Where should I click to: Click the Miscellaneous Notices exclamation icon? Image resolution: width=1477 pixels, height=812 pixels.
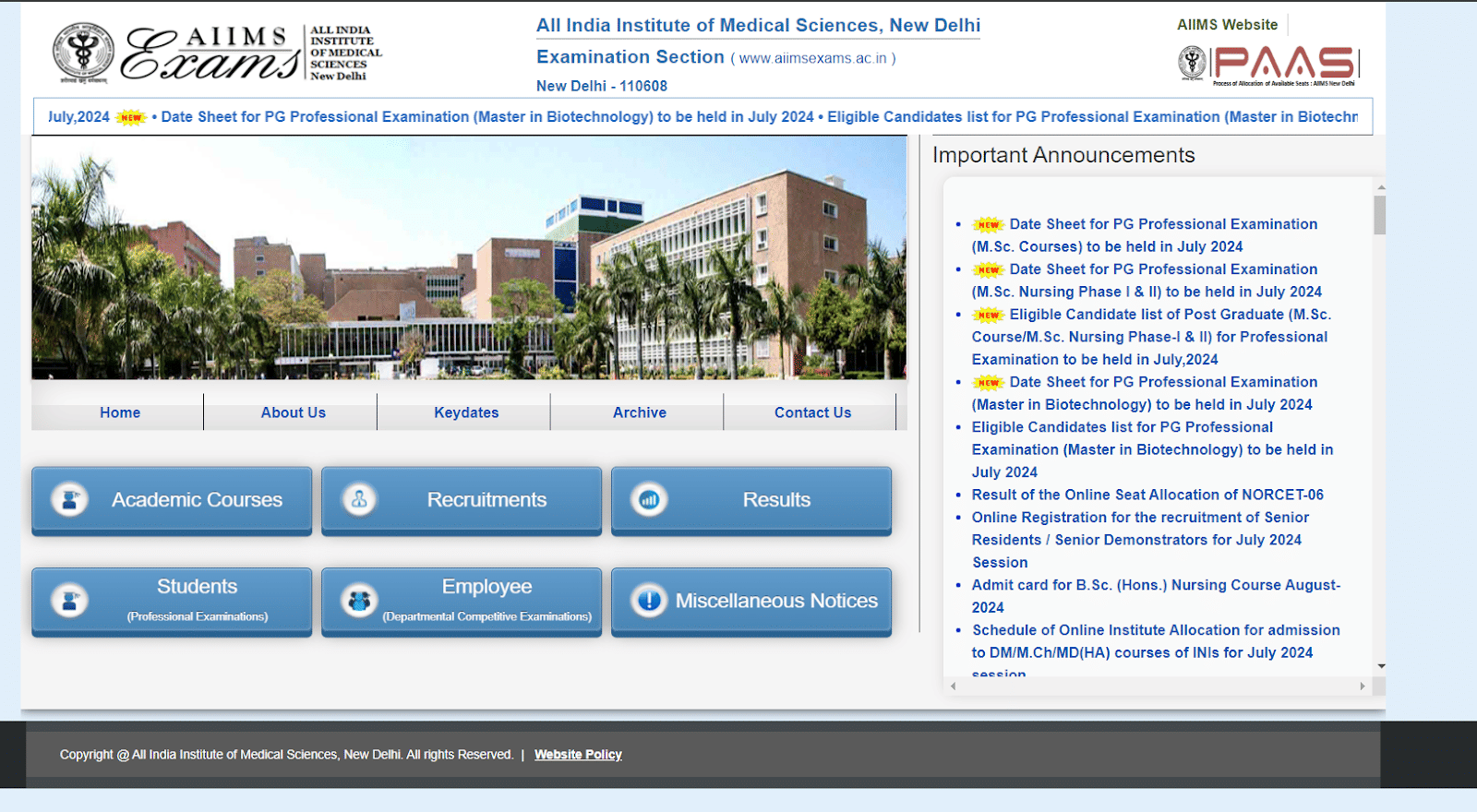tap(649, 601)
